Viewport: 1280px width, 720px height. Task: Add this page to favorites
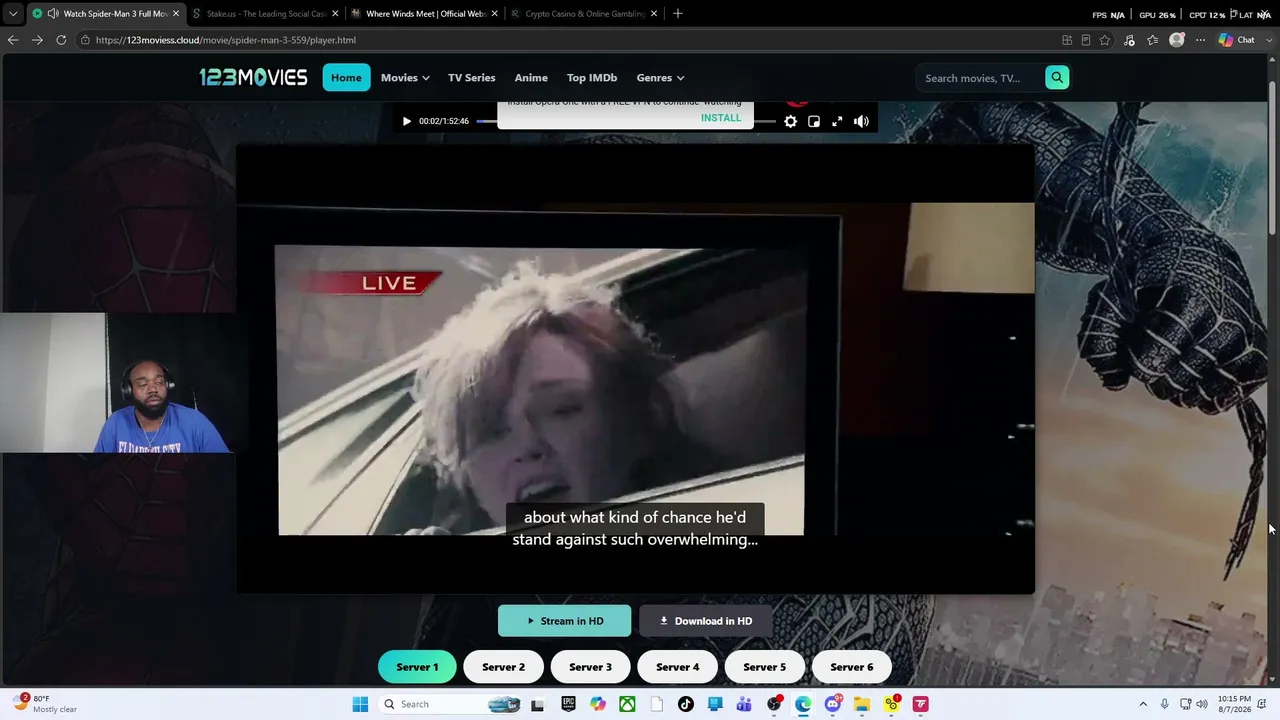point(1105,40)
